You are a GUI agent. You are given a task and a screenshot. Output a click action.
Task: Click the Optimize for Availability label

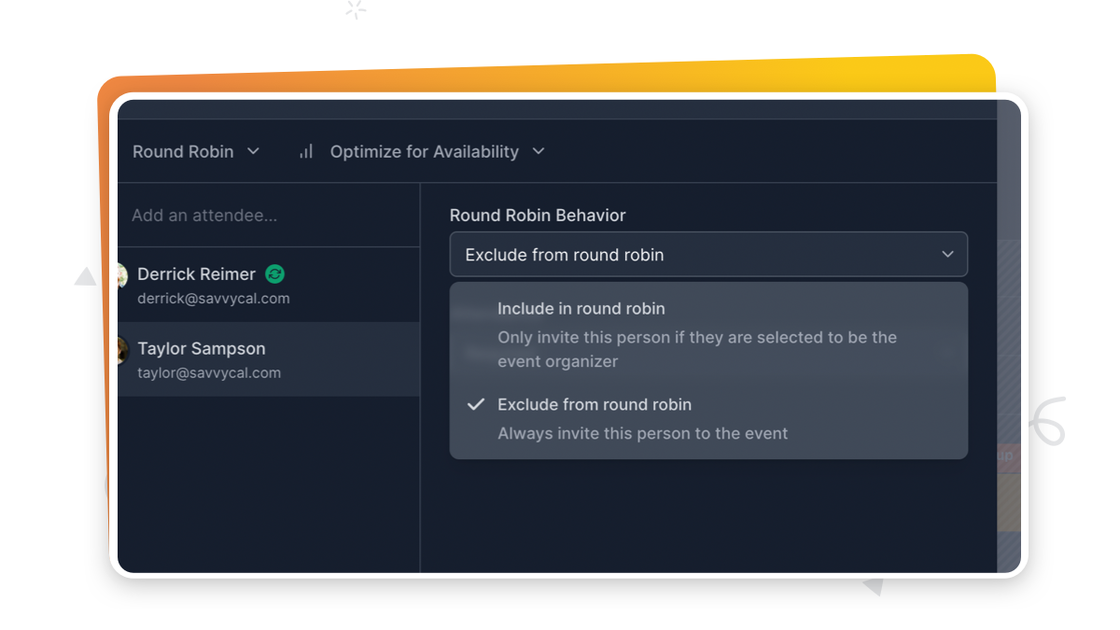[424, 152]
